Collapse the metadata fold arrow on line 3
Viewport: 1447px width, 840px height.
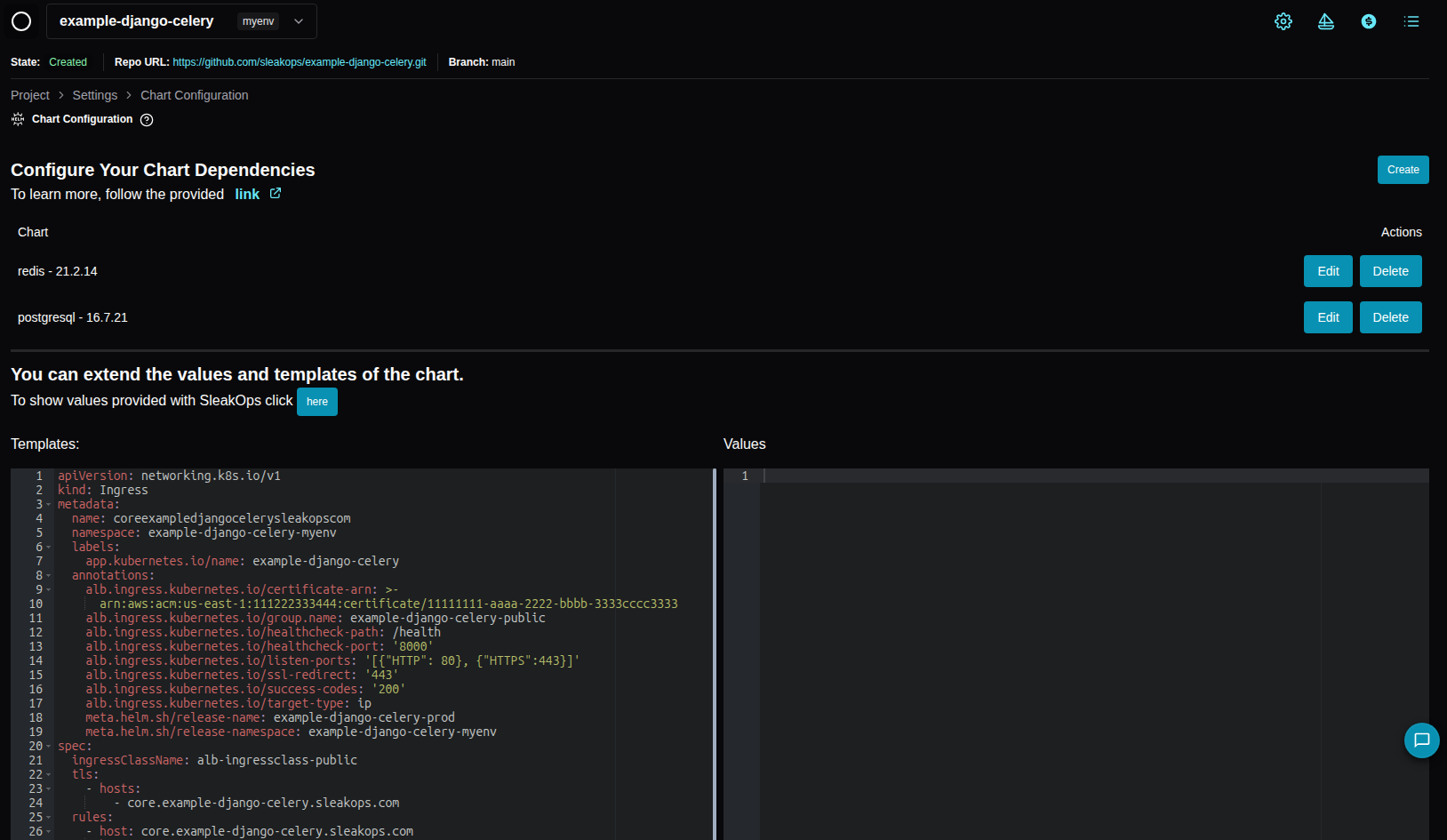[x=49, y=505]
